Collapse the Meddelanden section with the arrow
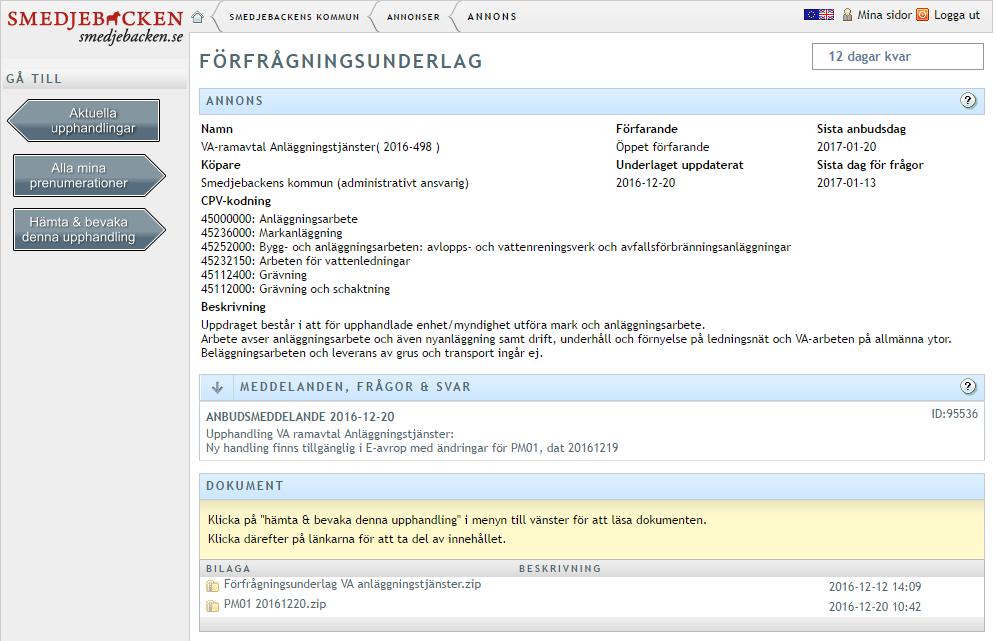 pyautogui.click(x=217, y=387)
